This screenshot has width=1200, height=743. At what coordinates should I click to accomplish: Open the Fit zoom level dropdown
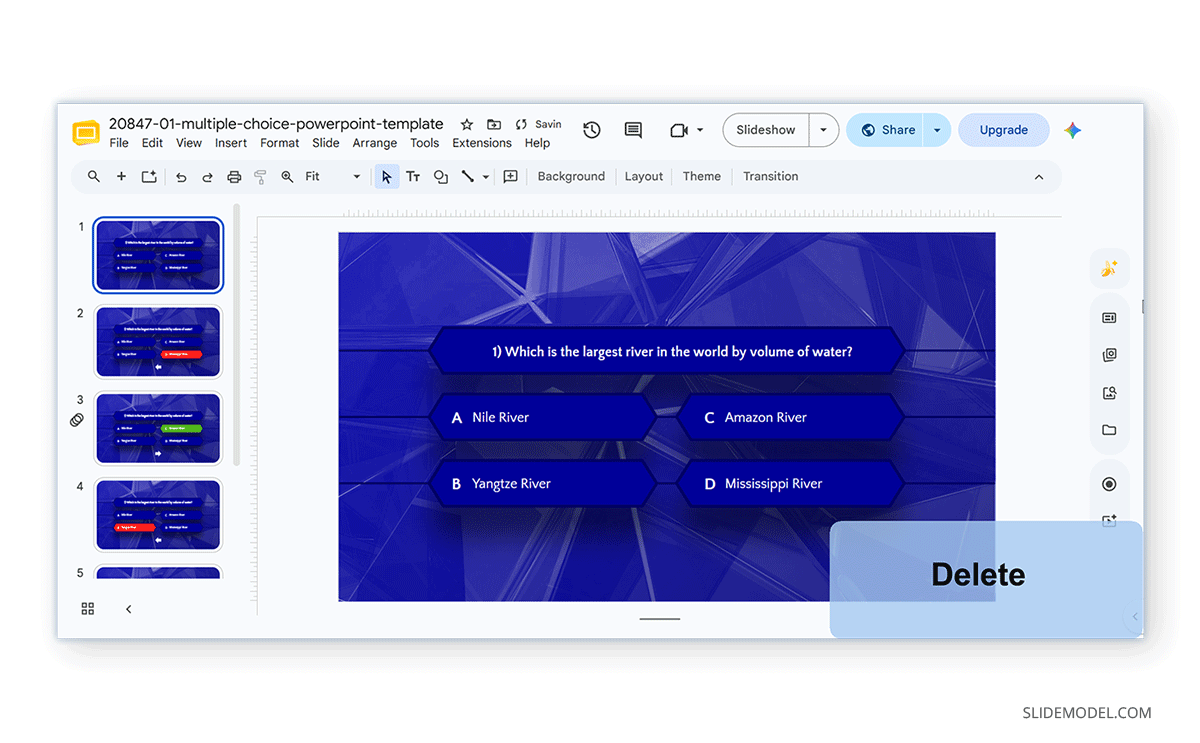333,177
